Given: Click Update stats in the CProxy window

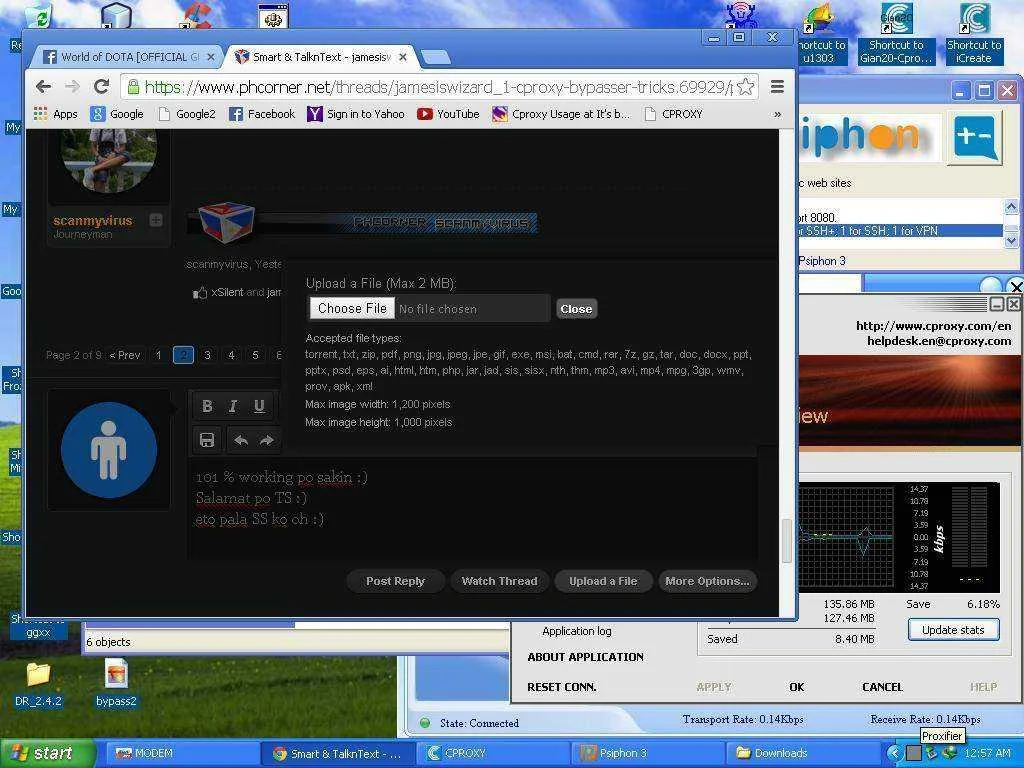Looking at the screenshot, I should pyautogui.click(x=953, y=630).
